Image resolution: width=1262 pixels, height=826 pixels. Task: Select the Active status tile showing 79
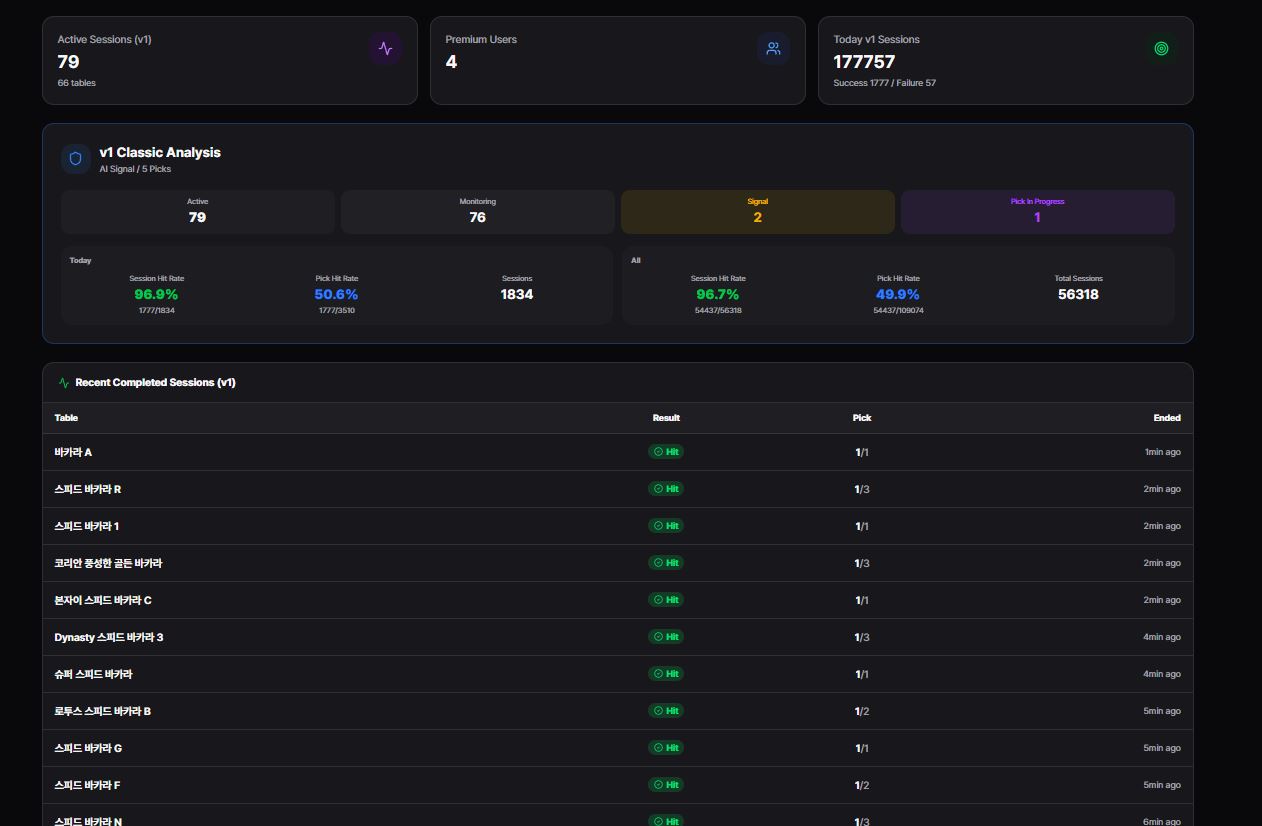pyautogui.click(x=198, y=212)
